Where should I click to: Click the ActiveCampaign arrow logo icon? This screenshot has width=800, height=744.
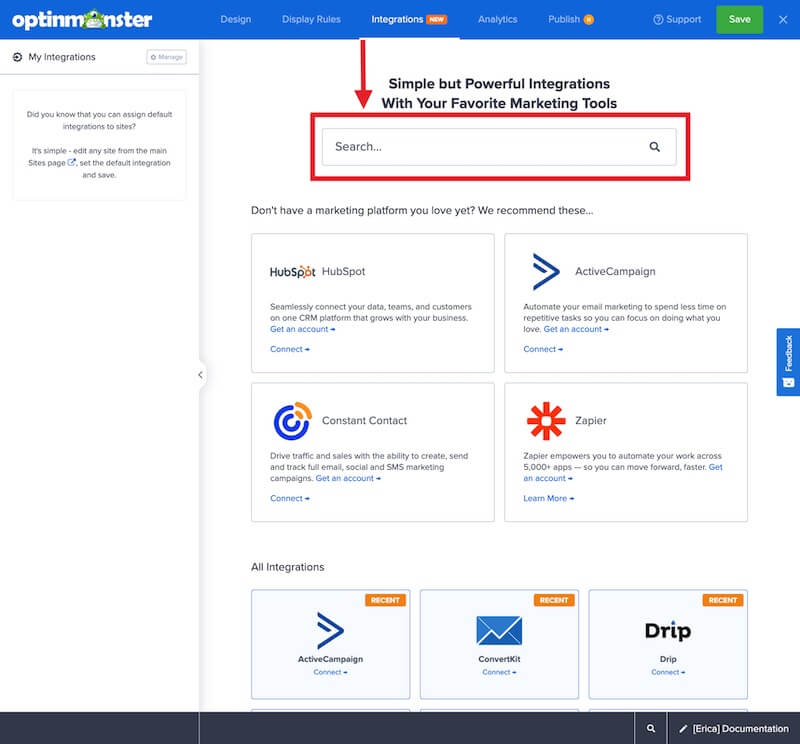click(546, 270)
